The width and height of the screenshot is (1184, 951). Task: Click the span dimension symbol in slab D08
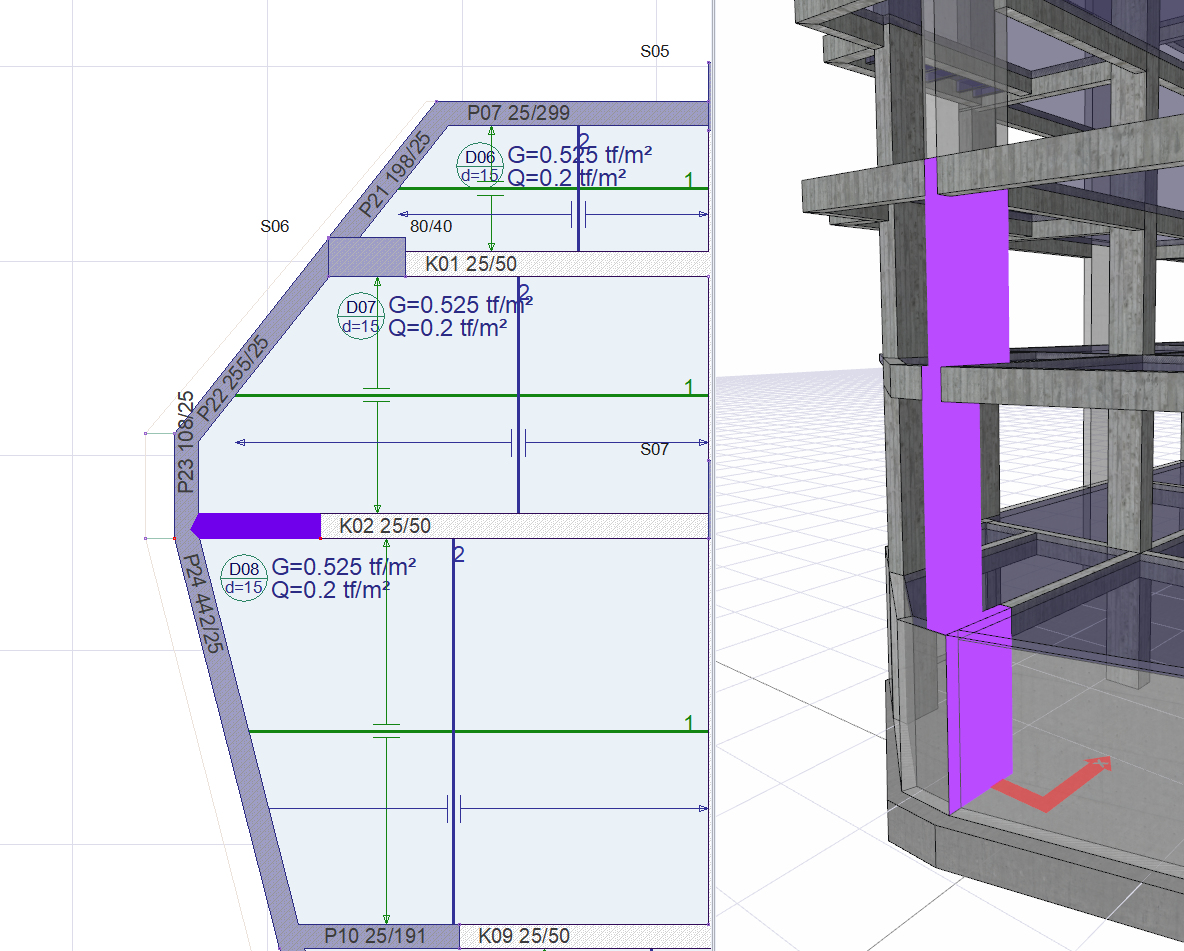[x=454, y=809]
